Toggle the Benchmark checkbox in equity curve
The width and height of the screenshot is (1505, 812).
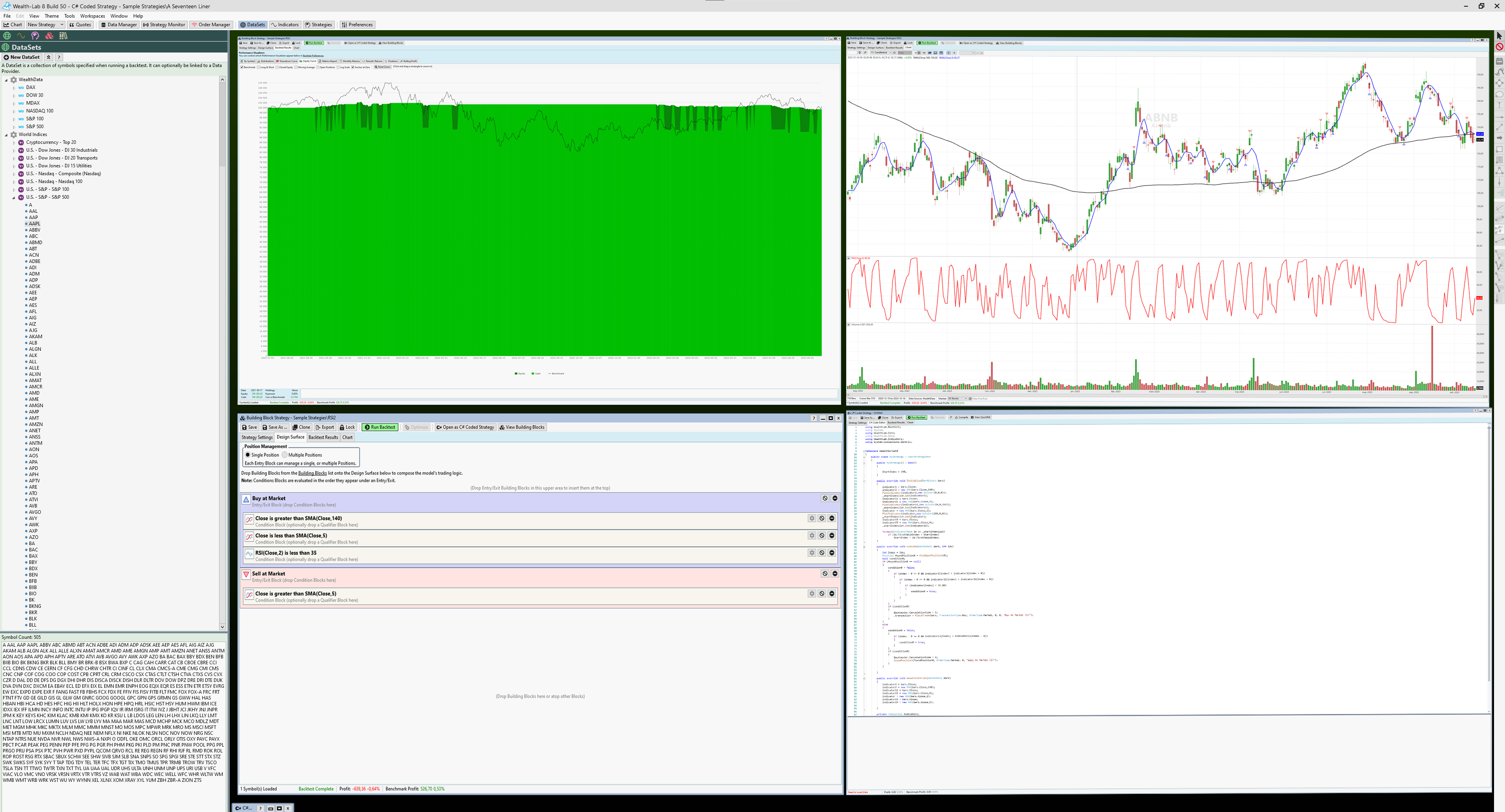click(x=242, y=67)
